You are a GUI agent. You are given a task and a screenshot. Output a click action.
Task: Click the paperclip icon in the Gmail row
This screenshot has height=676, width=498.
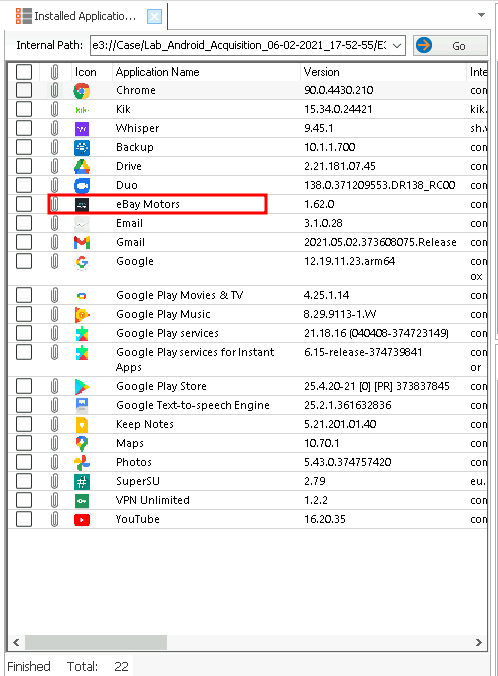pyautogui.click(x=54, y=242)
